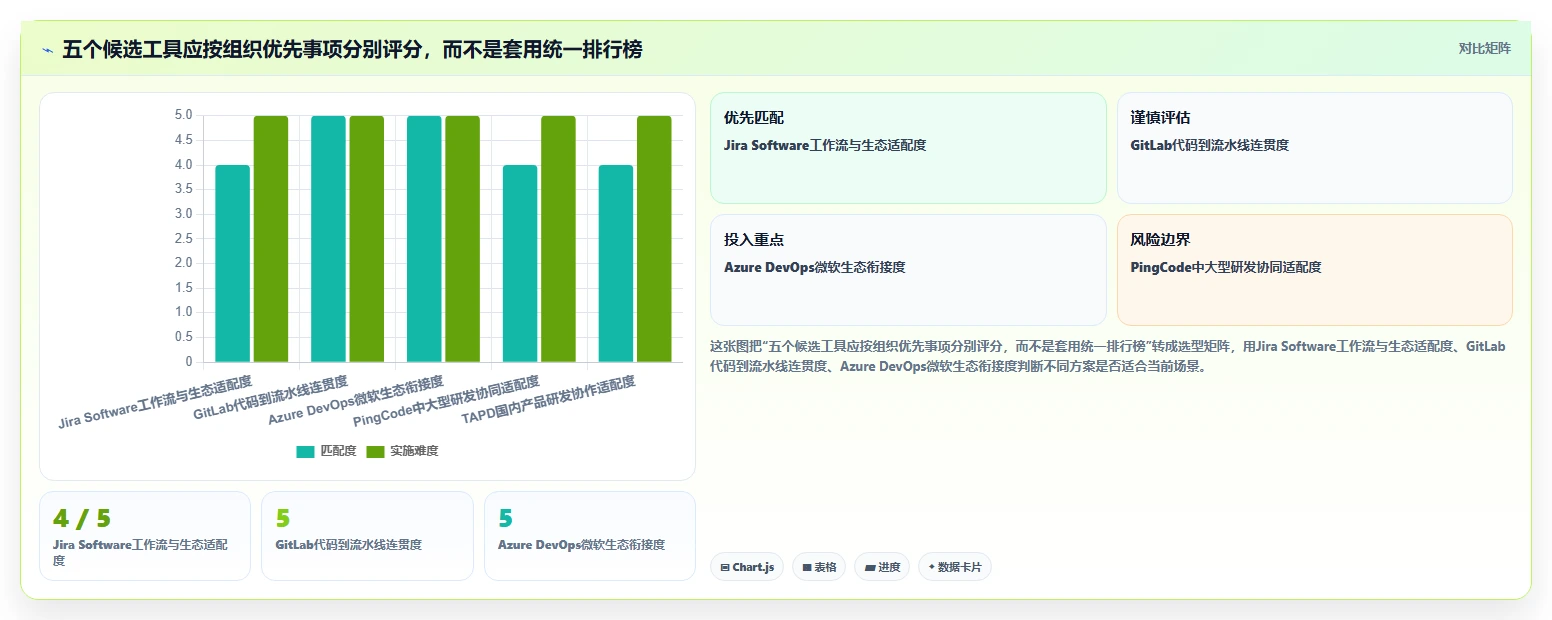This screenshot has width=1552, height=620.
Task: Click the 对比矩阵 label in the header
Action: point(1485,48)
